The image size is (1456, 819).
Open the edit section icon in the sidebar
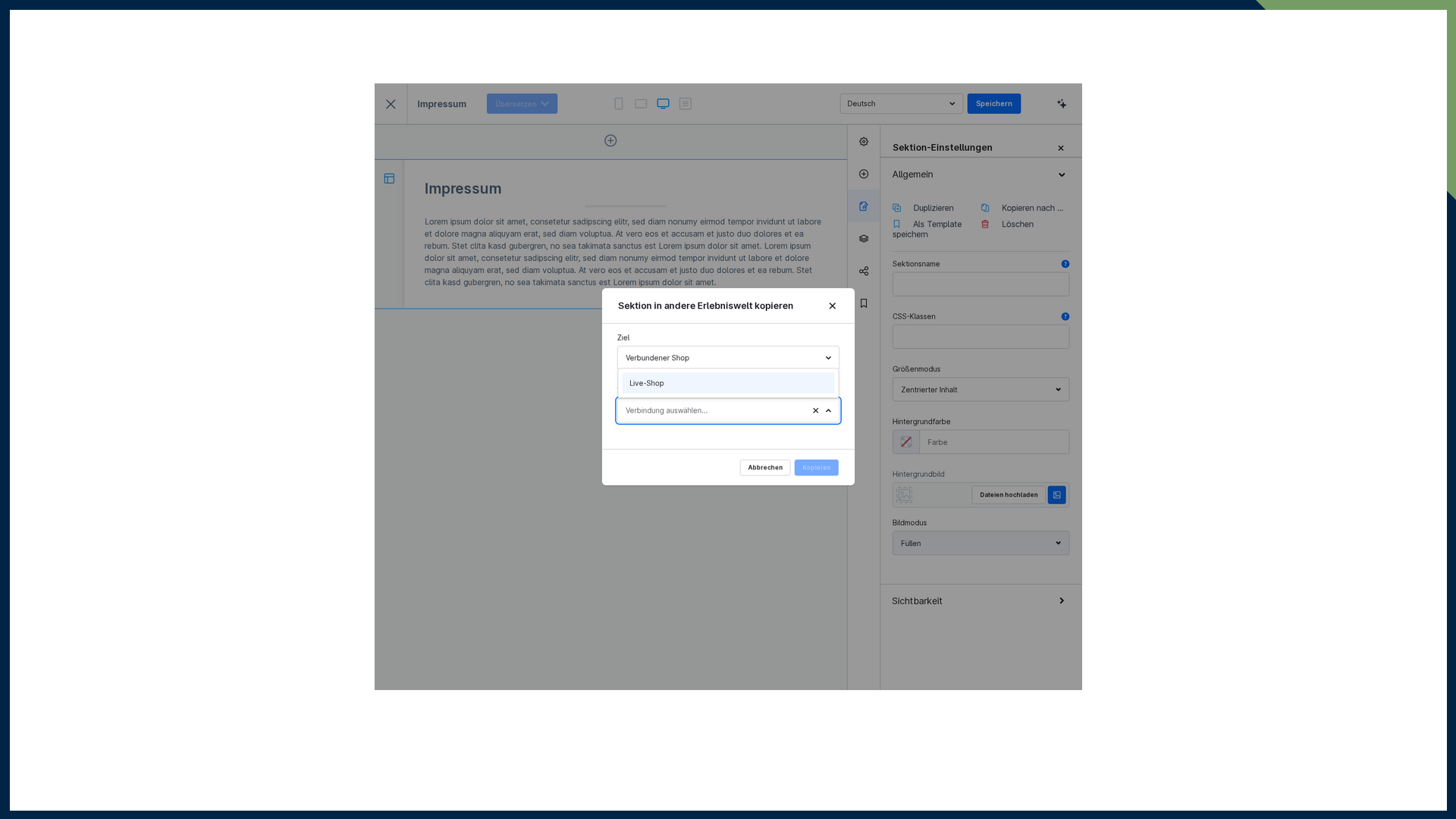tap(864, 206)
